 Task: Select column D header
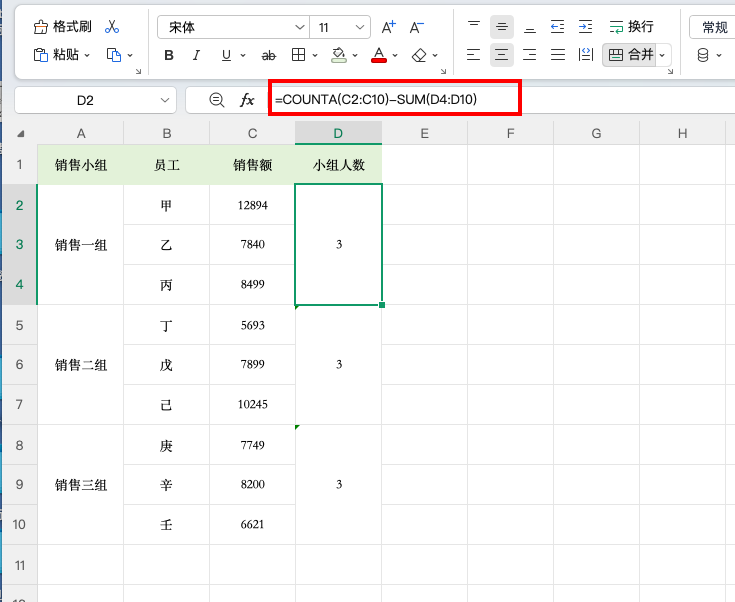click(x=338, y=134)
